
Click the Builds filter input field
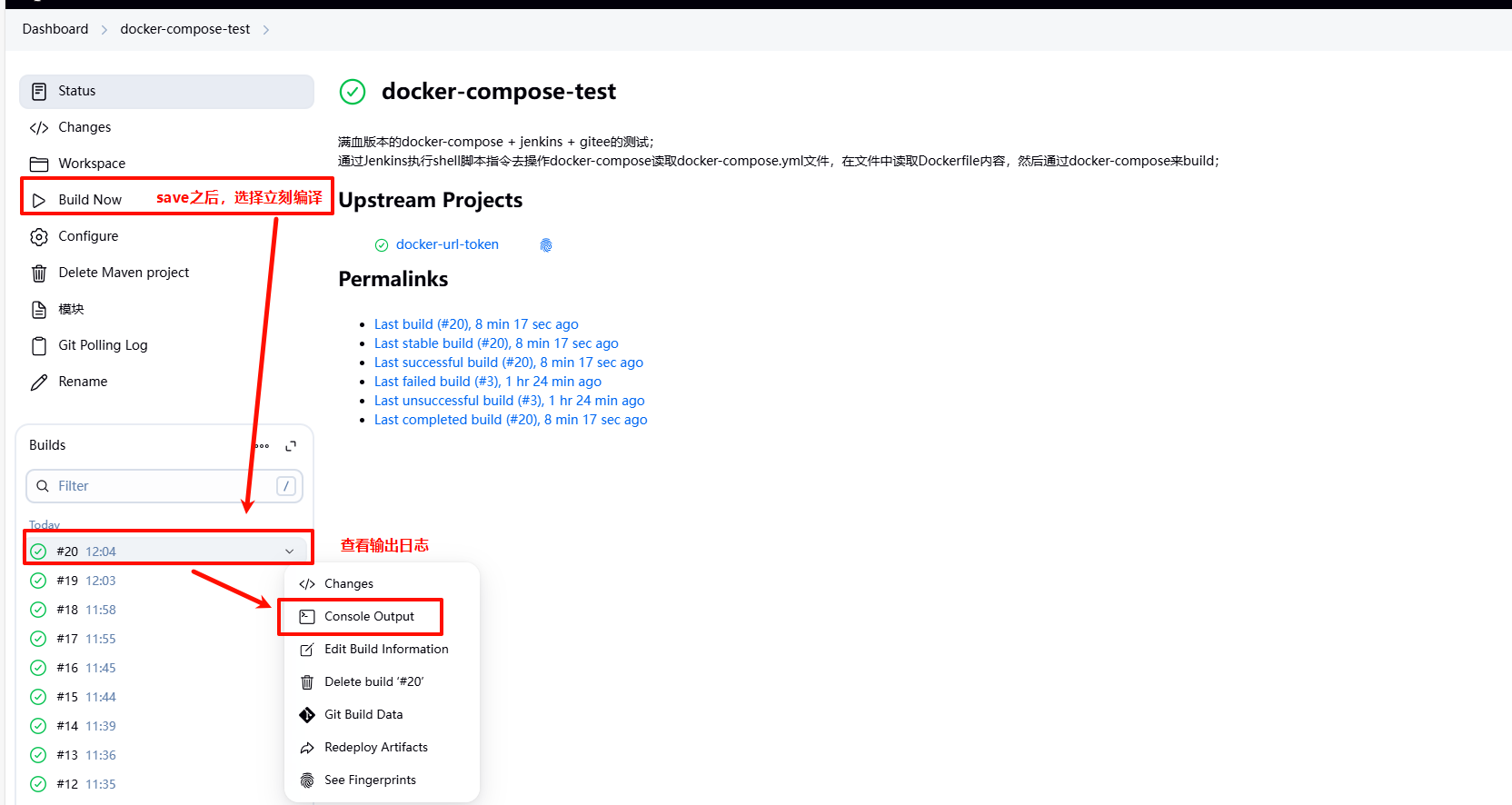[164, 486]
